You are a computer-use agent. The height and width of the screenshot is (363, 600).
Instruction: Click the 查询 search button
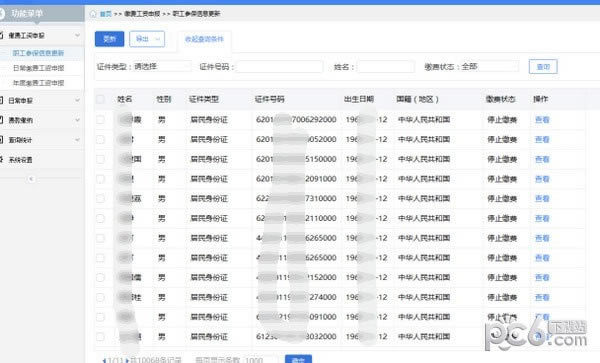pos(543,67)
